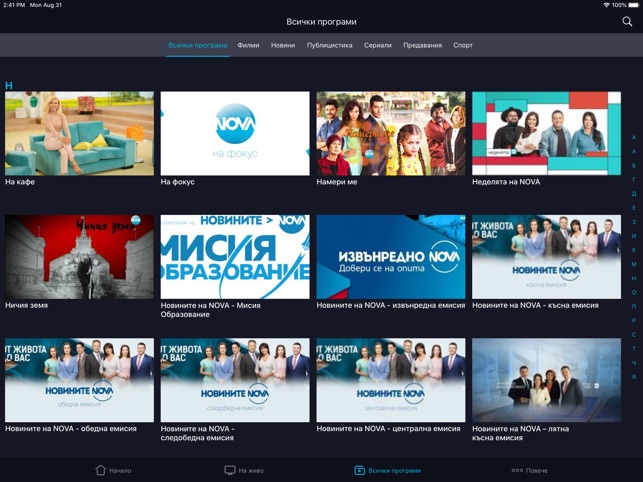Viewport: 643px width, 482px height.
Task: Open the На фокус NOVA thumbnail
Action: click(235, 133)
